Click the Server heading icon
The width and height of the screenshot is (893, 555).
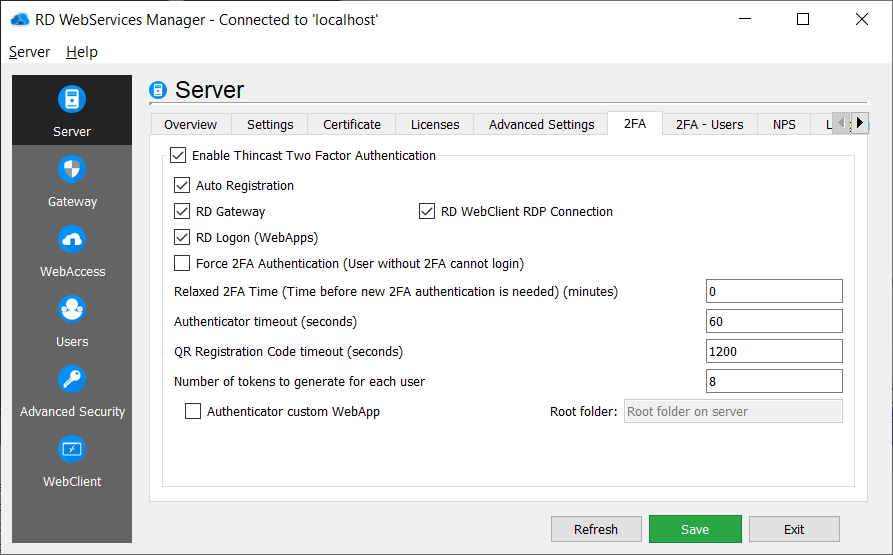coord(158,90)
